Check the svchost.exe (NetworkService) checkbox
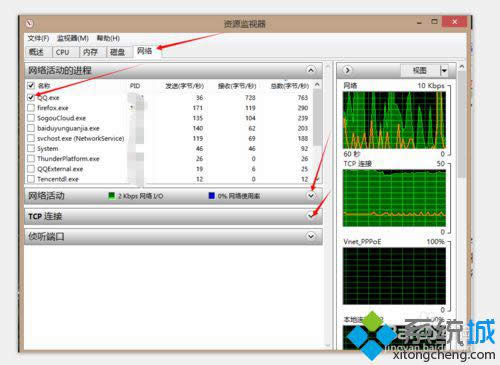This screenshot has height=365, width=500. pos(31,138)
